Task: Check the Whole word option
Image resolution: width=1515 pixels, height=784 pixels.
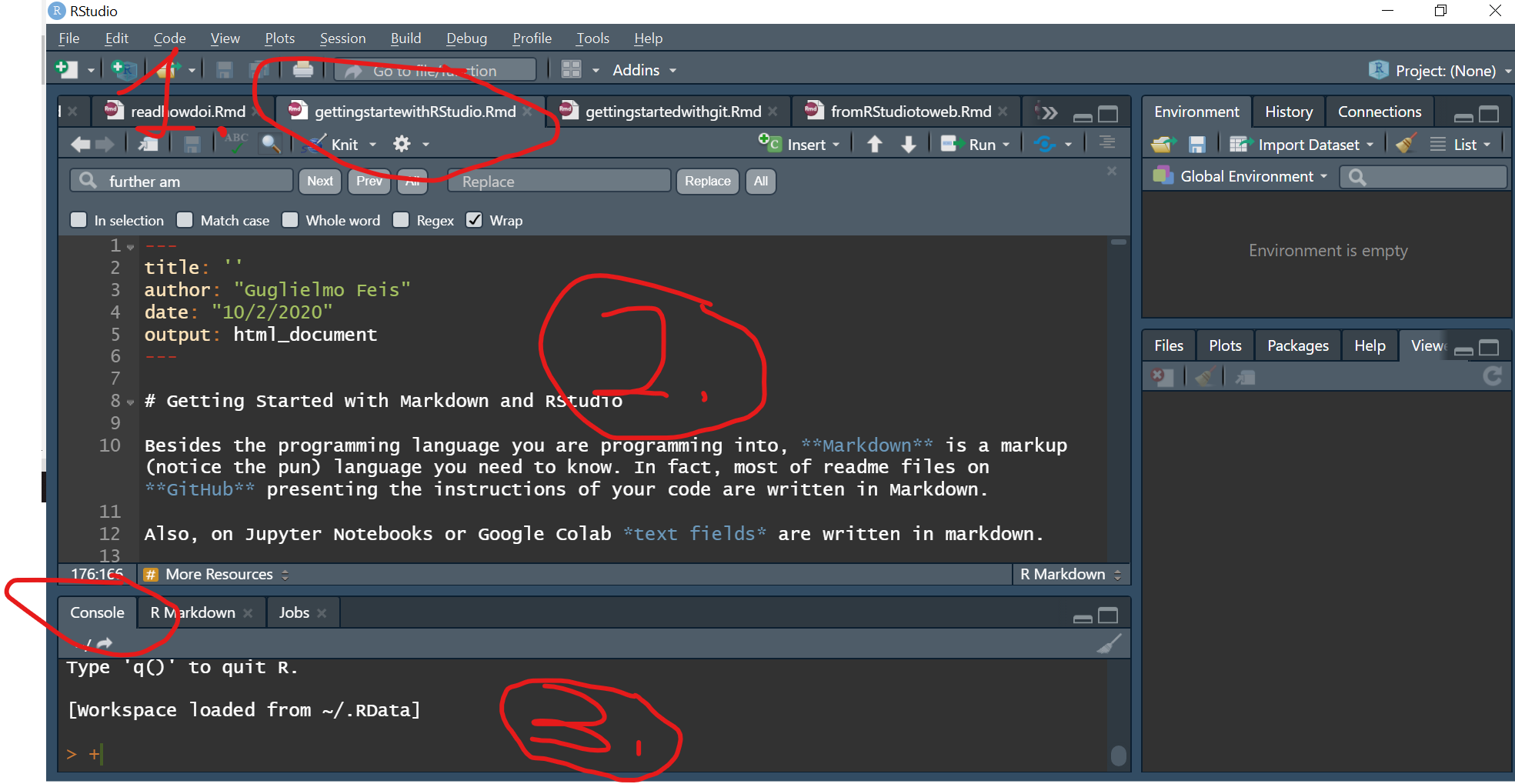Action: point(290,220)
